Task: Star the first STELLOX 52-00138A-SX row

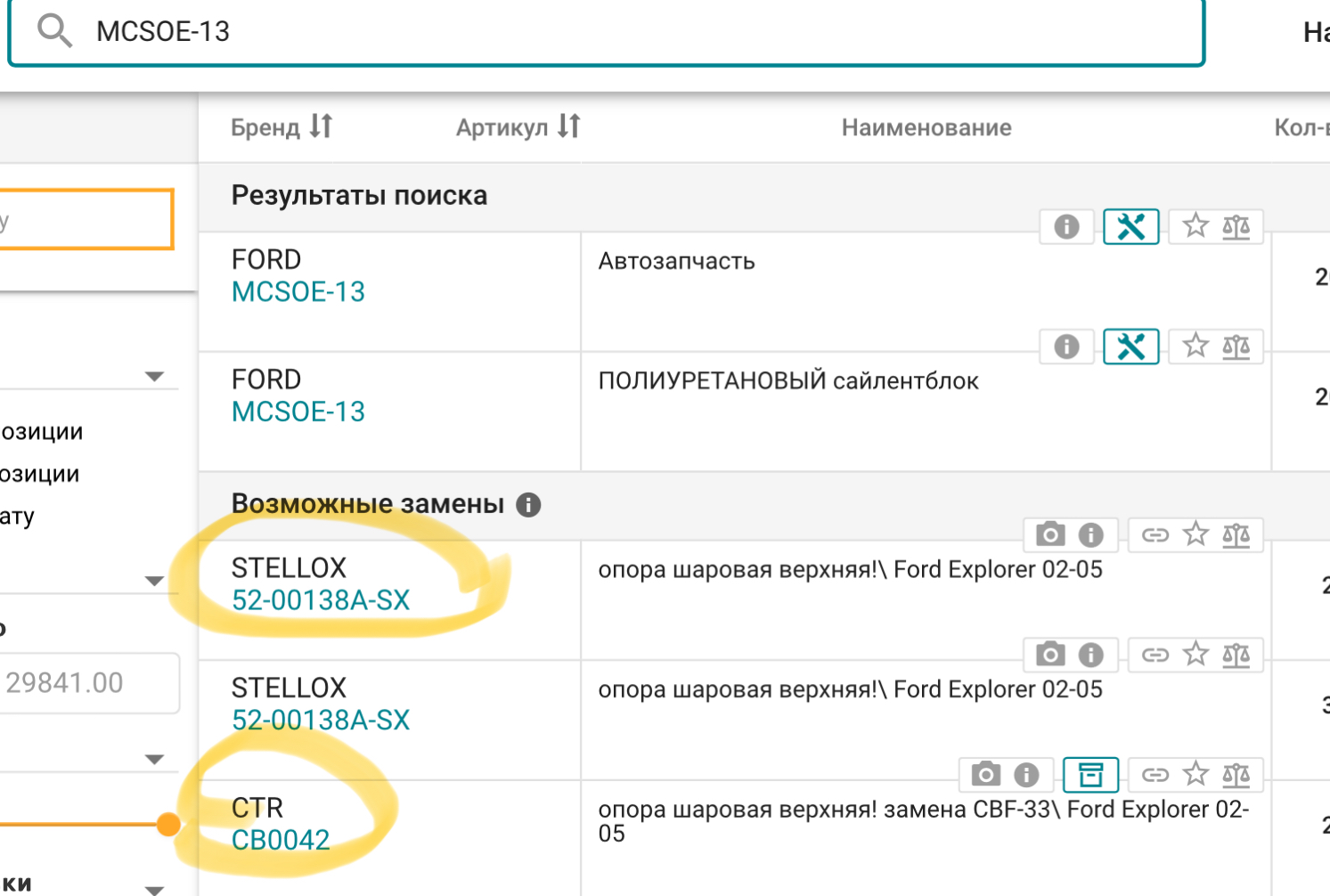Action: click(x=1195, y=534)
